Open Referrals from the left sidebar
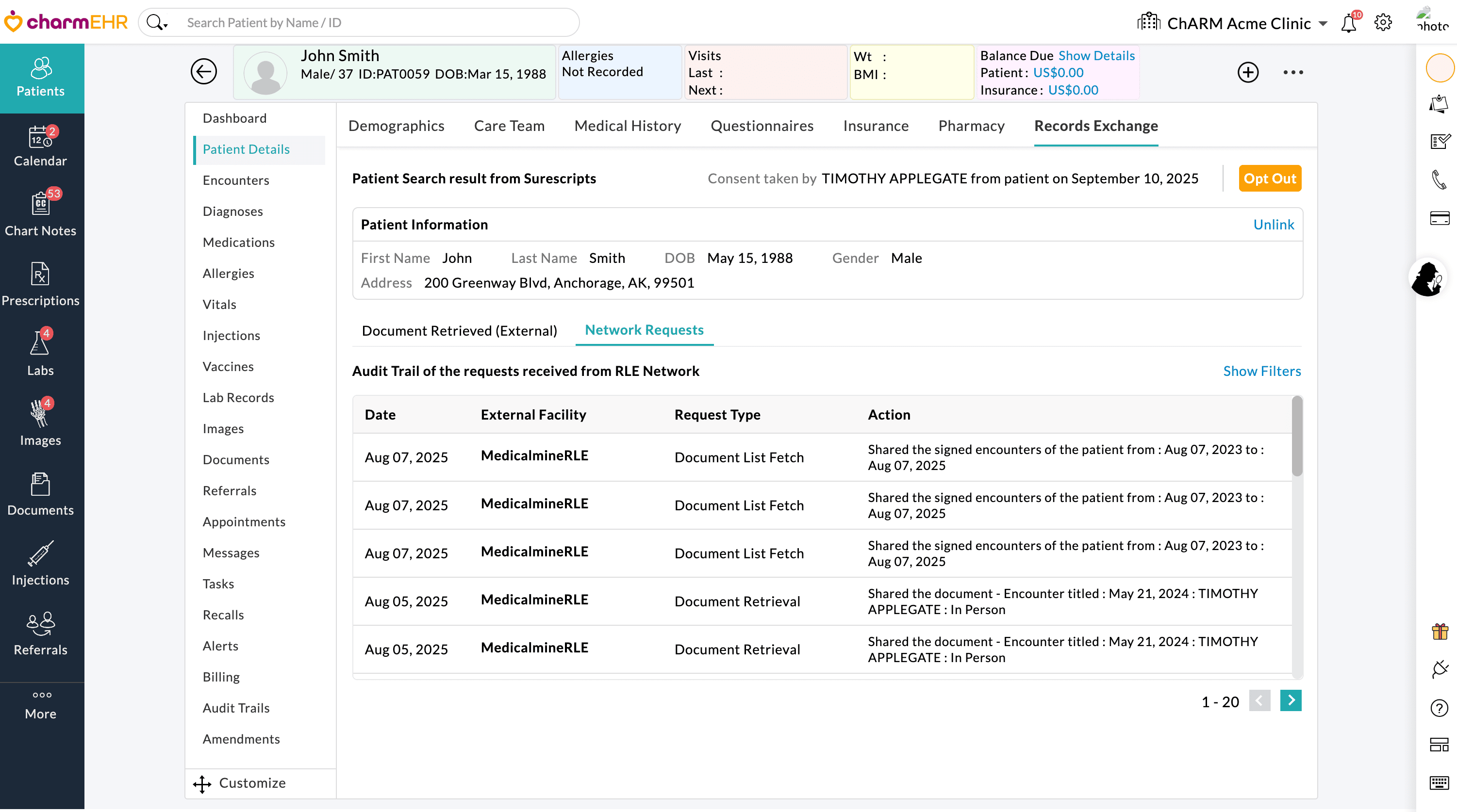Image resolution: width=1457 pixels, height=812 pixels. point(40,633)
